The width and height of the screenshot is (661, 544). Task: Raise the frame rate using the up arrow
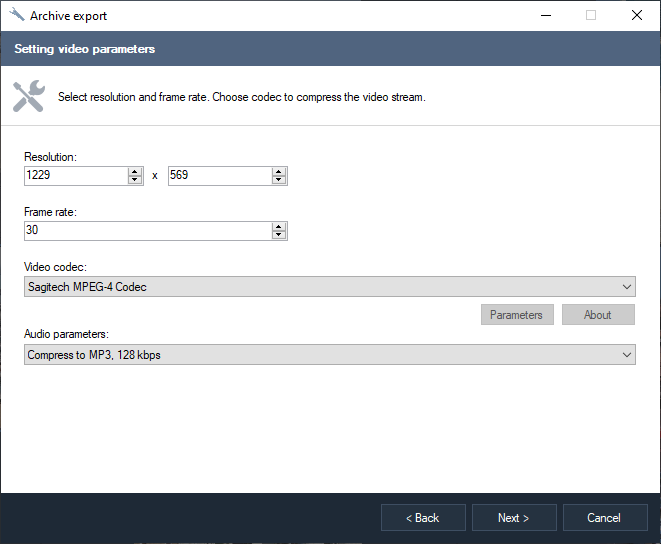click(279, 226)
